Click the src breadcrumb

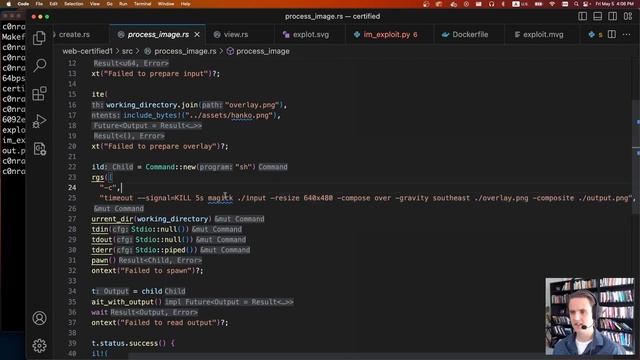[x=127, y=51]
